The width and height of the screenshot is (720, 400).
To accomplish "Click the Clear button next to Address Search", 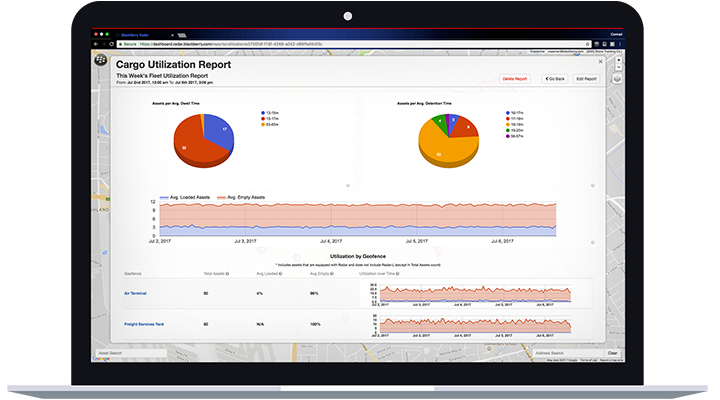I will tap(613, 353).
